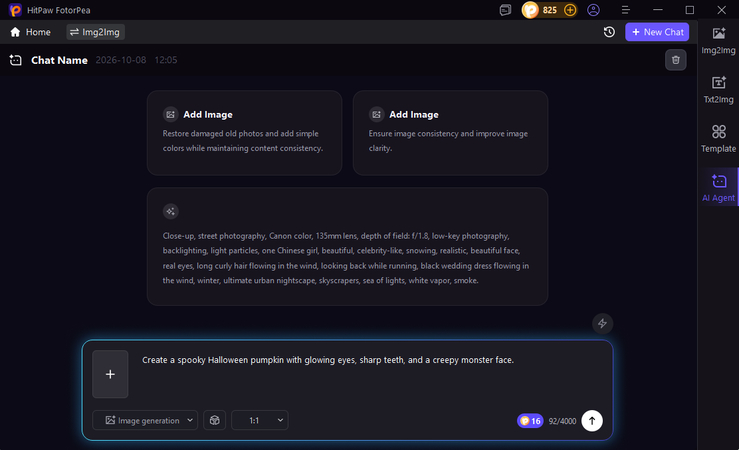
Task: Maximize the FotorPea window
Action: [x=690, y=10]
